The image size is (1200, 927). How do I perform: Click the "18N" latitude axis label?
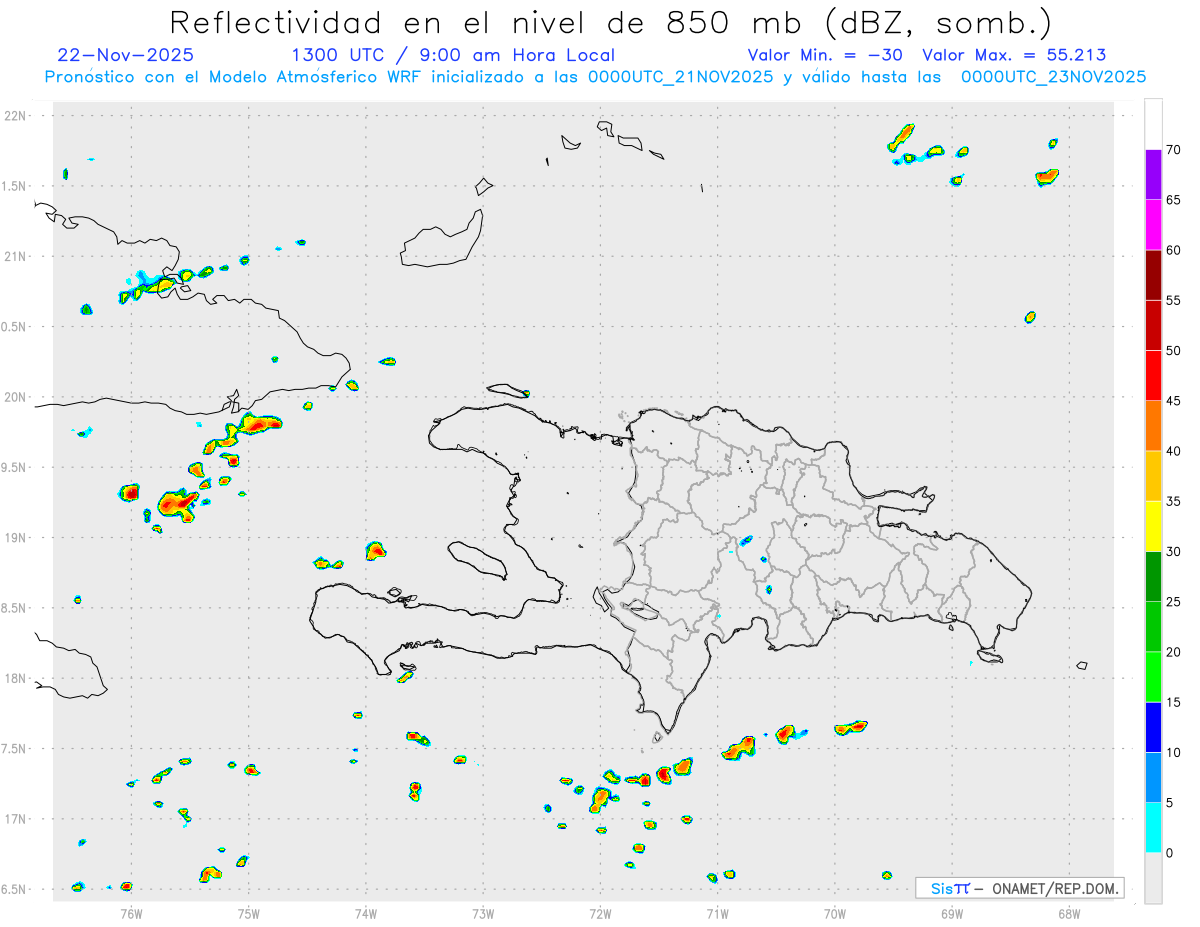[15, 678]
